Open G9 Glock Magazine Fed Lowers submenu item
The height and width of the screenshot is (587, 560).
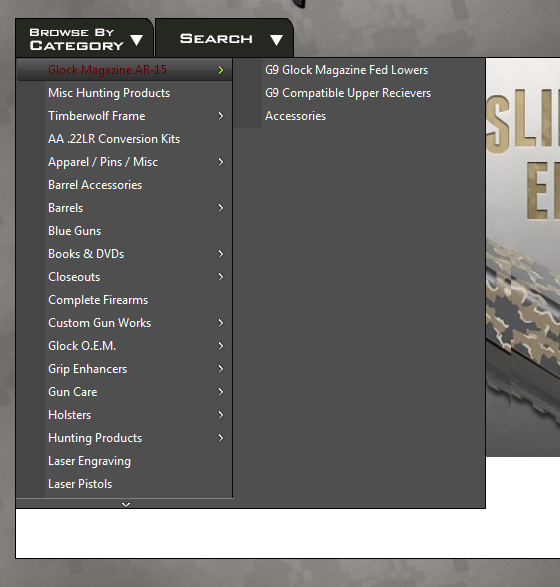click(347, 70)
